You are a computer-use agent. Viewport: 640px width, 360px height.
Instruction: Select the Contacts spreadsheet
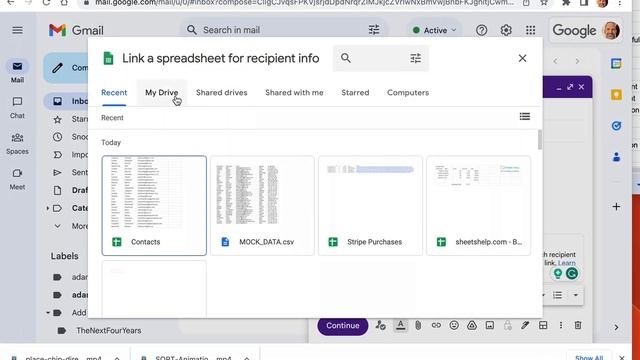pyautogui.click(x=154, y=205)
